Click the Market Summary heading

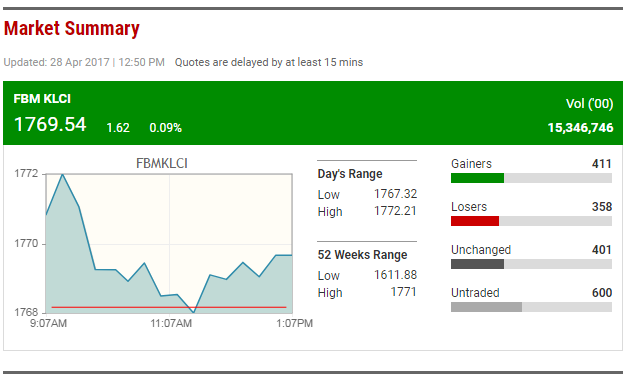coord(72,29)
